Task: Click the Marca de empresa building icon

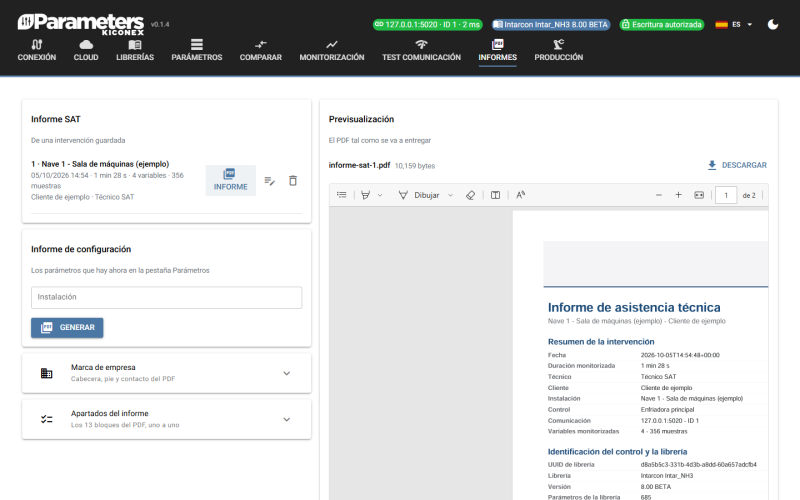Action: click(x=46, y=373)
